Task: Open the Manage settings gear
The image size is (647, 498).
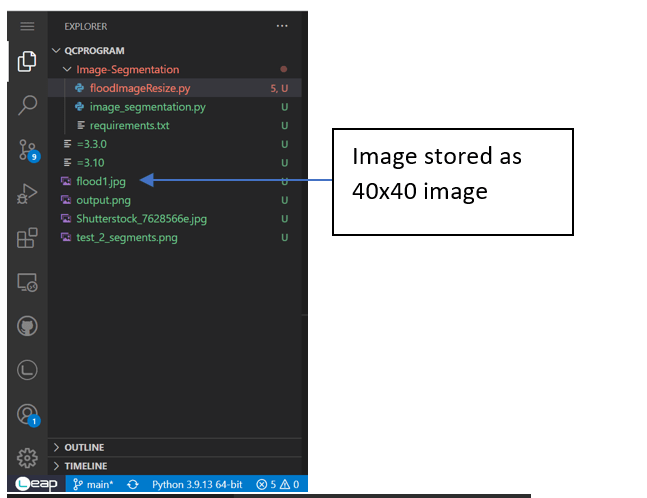Action: (x=27, y=458)
